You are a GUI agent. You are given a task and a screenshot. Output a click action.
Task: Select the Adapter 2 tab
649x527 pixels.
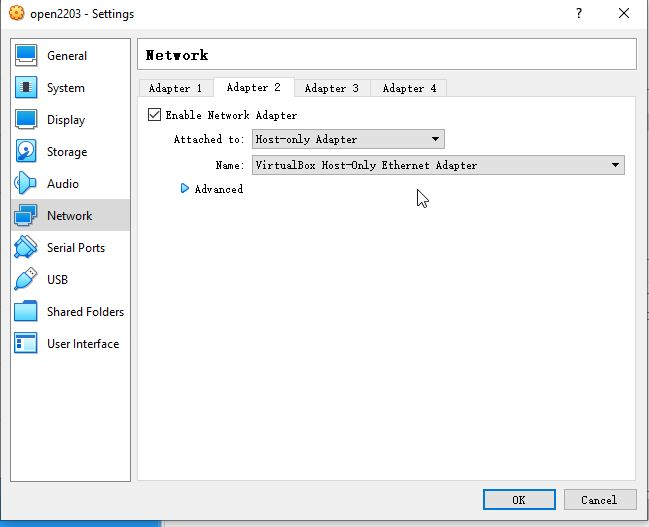coord(253,87)
